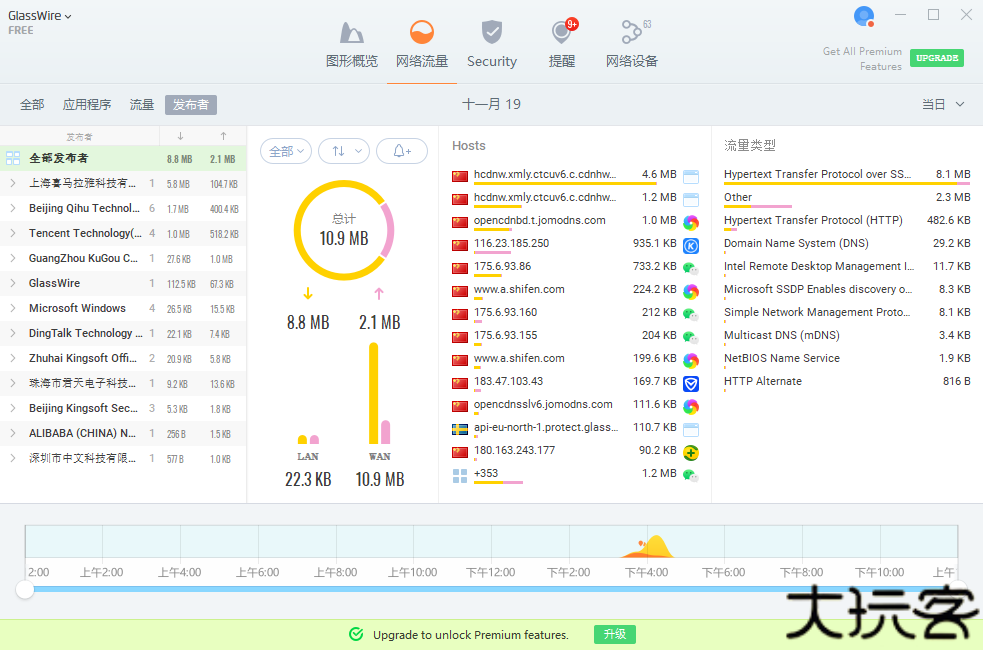Select the 发布者 sub-tab
The image size is (983, 650).
[191, 105]
